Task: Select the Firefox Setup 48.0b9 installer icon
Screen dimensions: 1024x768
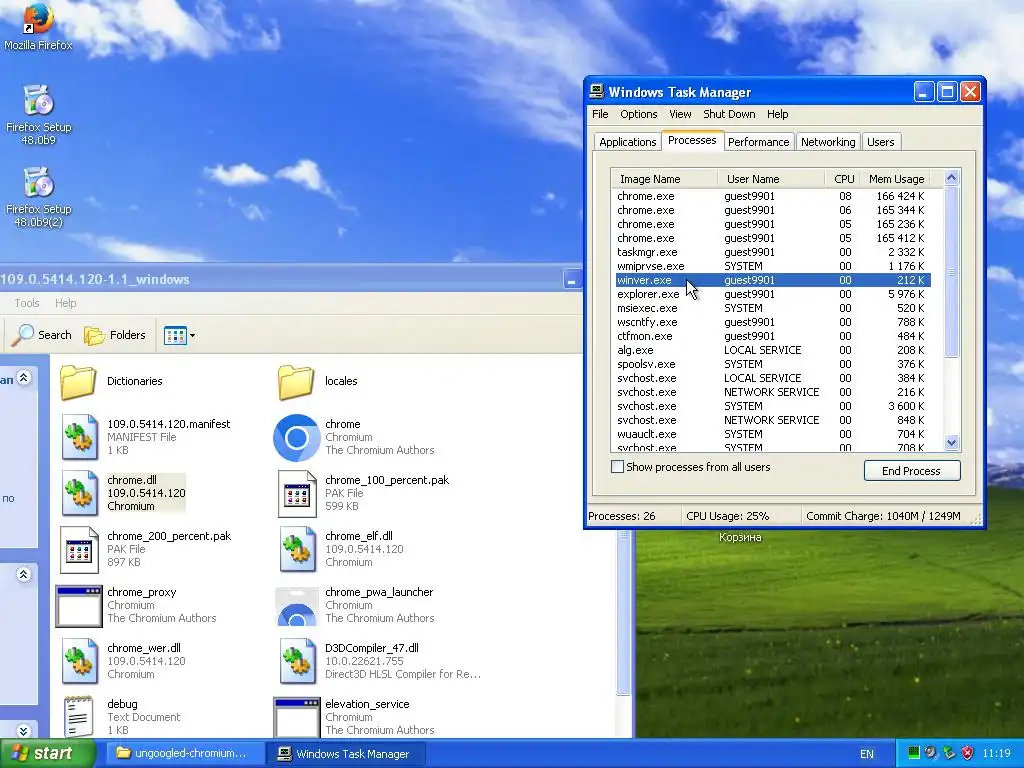Action: click(x=39, y=101)
